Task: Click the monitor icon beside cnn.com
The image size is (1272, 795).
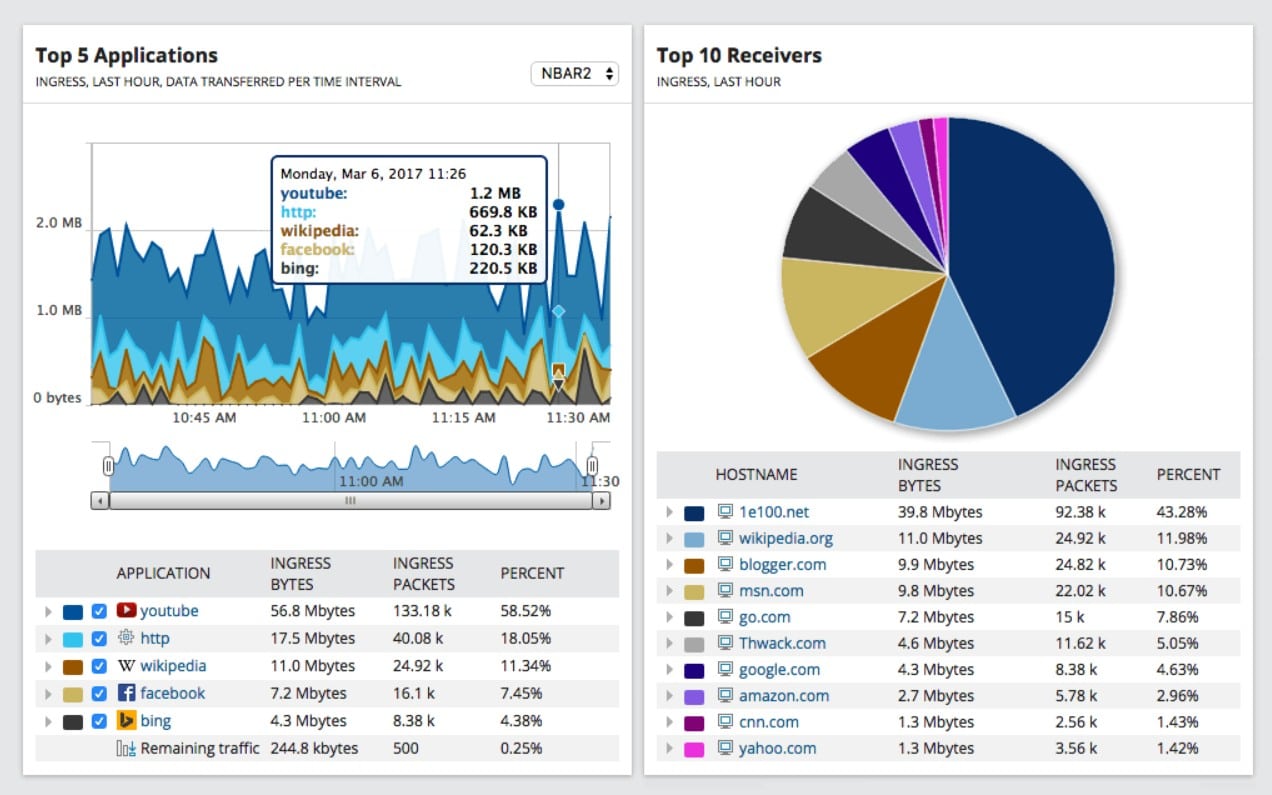Action: (725, 722)
